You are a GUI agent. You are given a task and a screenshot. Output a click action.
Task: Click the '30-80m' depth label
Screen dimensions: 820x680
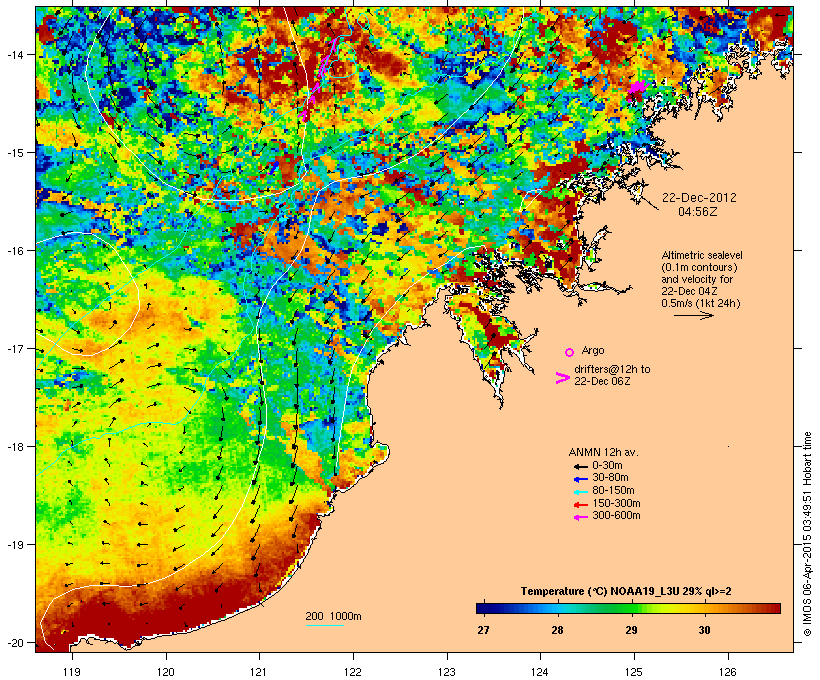610,478
